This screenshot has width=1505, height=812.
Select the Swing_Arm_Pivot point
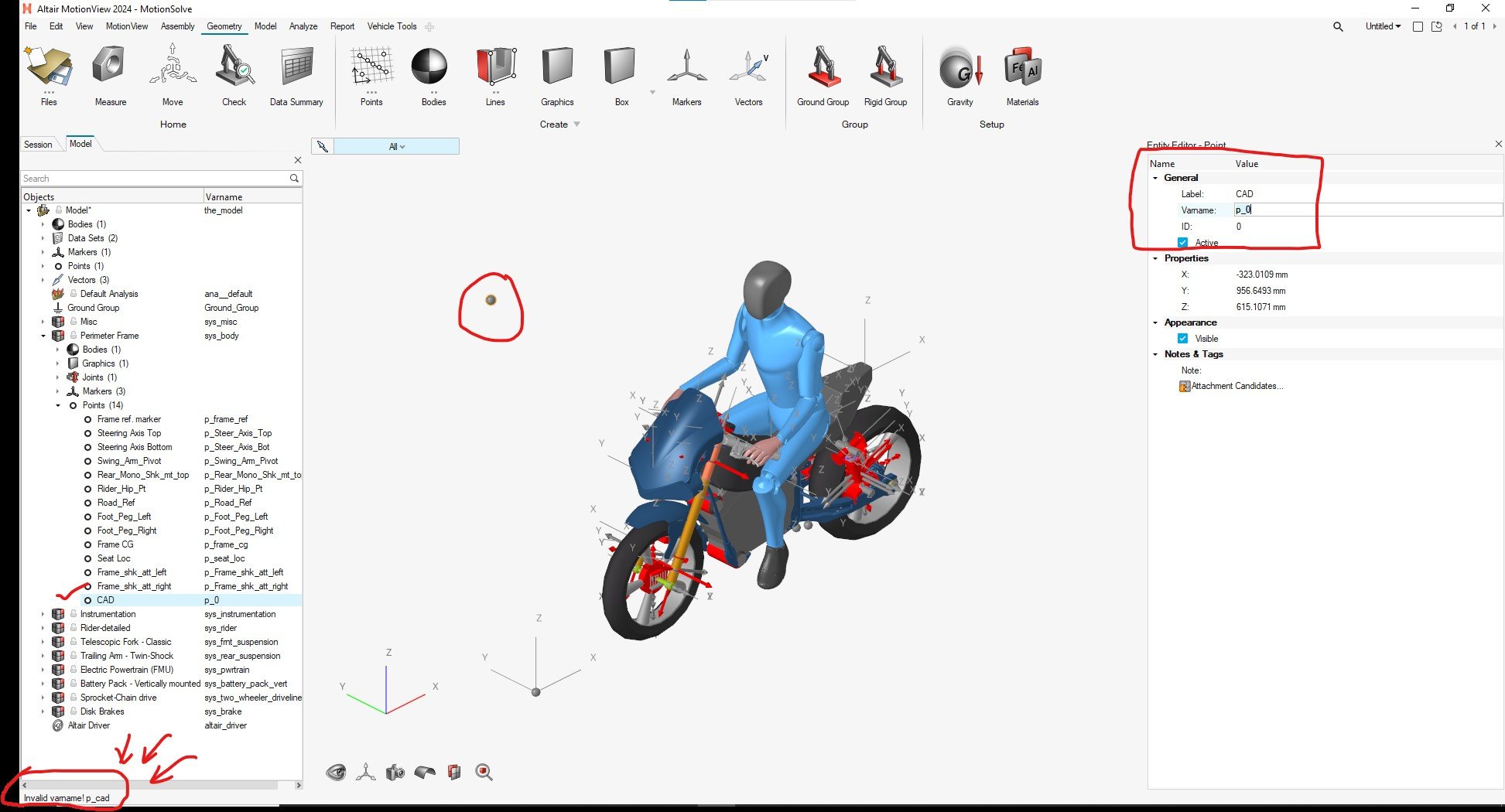click(129, 461)
